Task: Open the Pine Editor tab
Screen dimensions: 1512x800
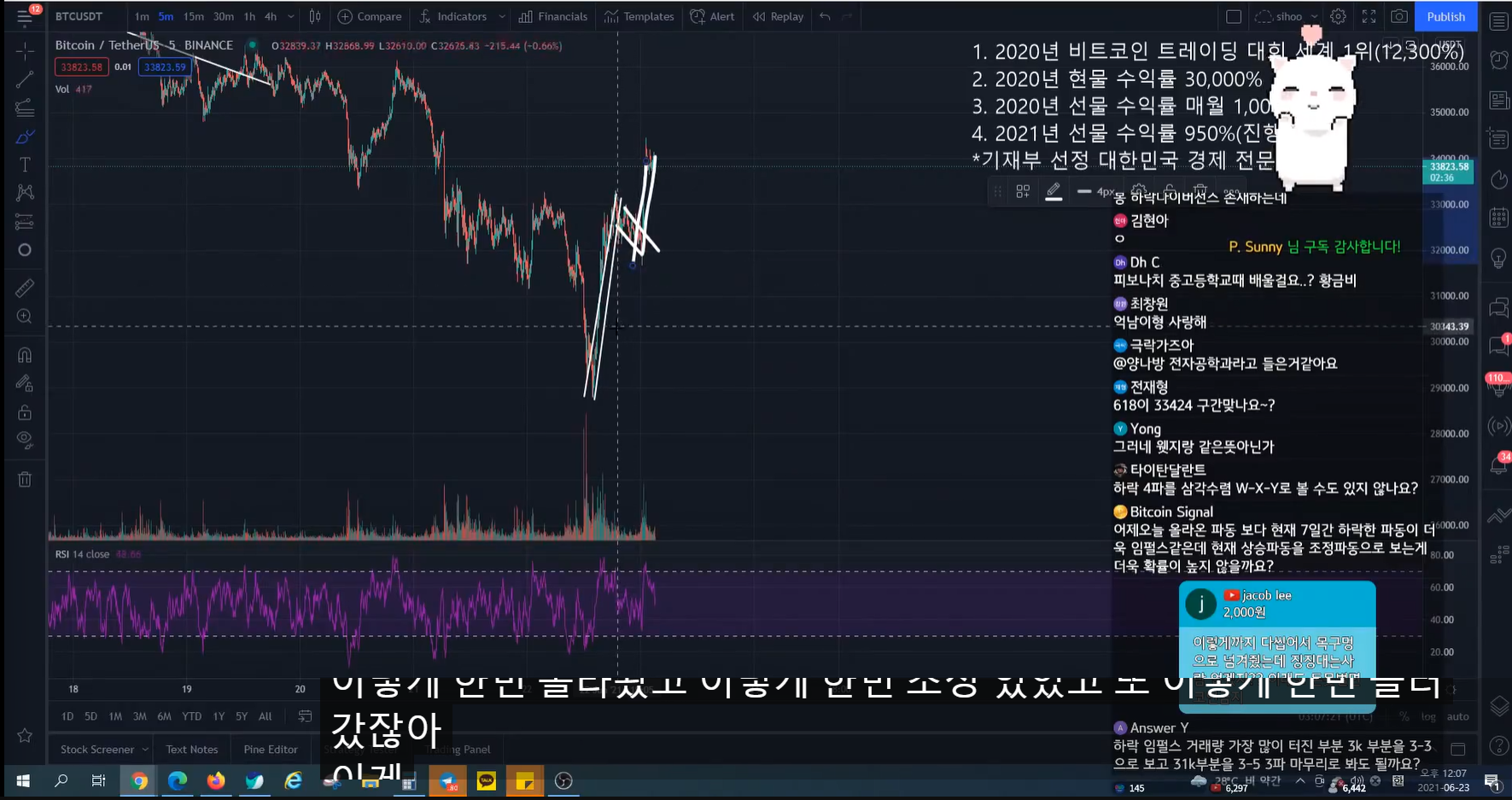Action: (x=271, y=750)
